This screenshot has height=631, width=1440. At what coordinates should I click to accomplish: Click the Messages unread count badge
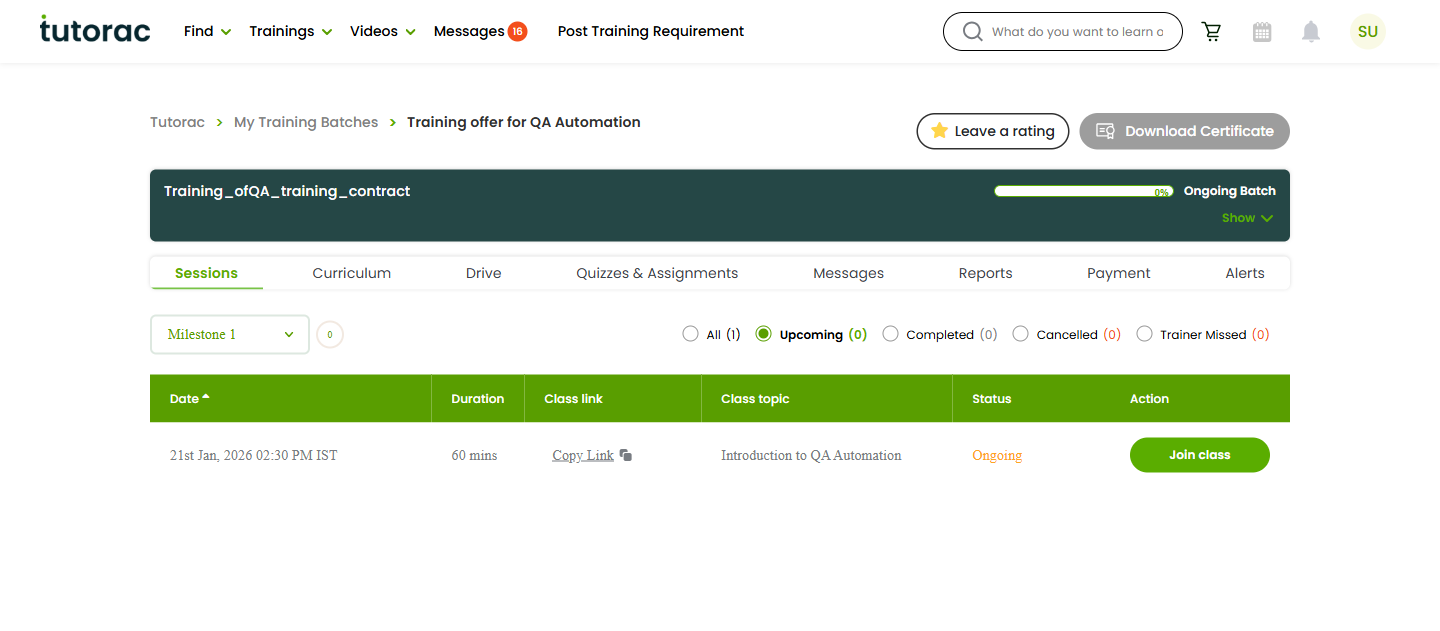coord(517,31)
